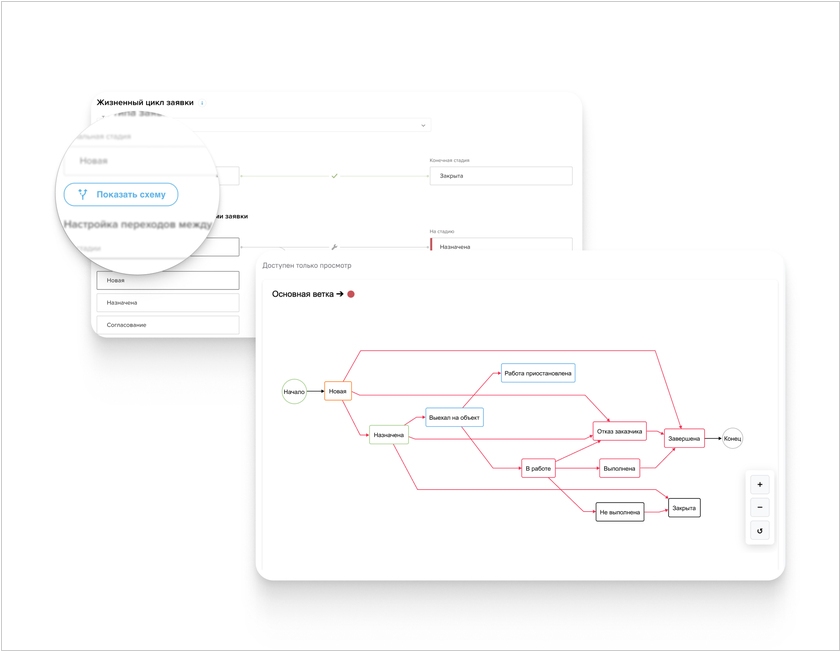Click the Показать схему button
Viewport: 840px width, 651px height.
pyautogui.click(x=121, y=194)
